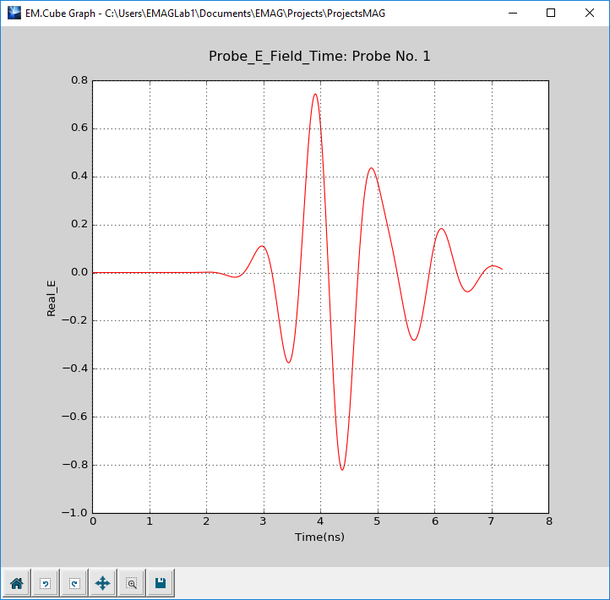Viewport: 610px width, 600px height.
Task: Click the window title bar text
Action: 205,13
